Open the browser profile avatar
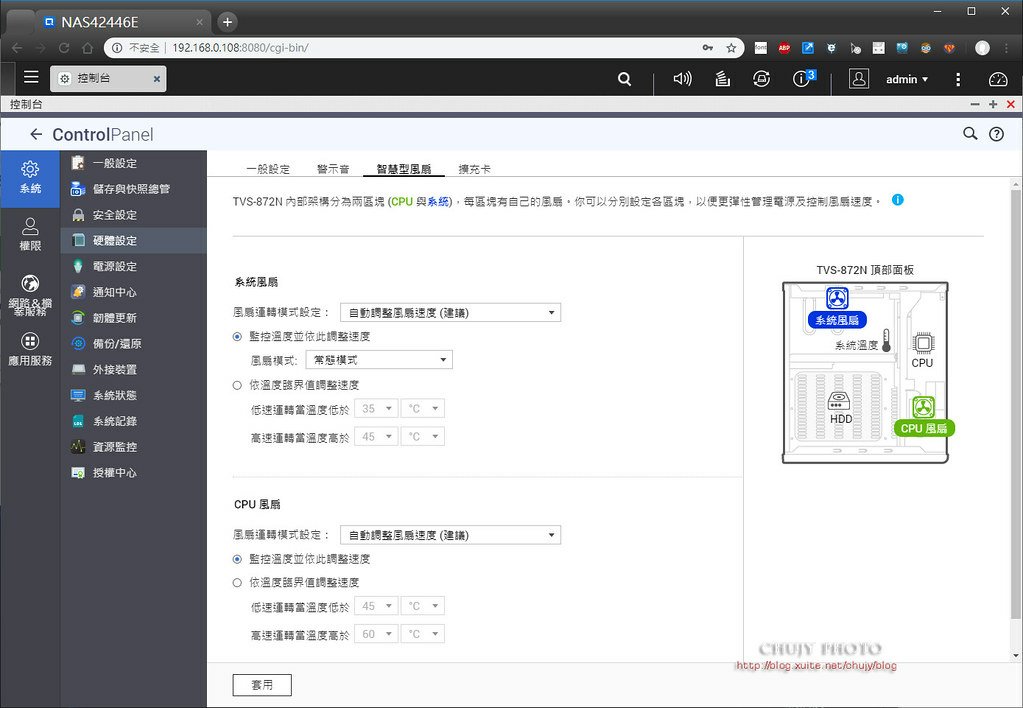 pos(982,48)
